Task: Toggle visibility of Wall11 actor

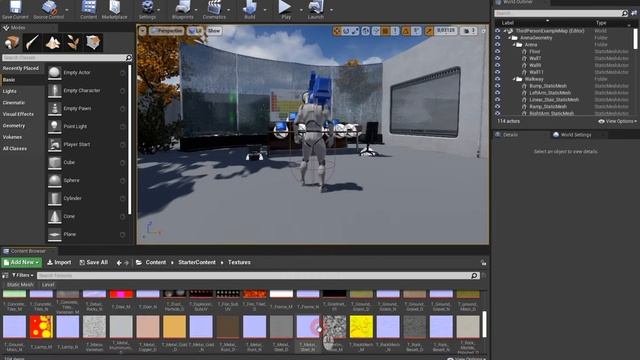Action: point(498,72)
